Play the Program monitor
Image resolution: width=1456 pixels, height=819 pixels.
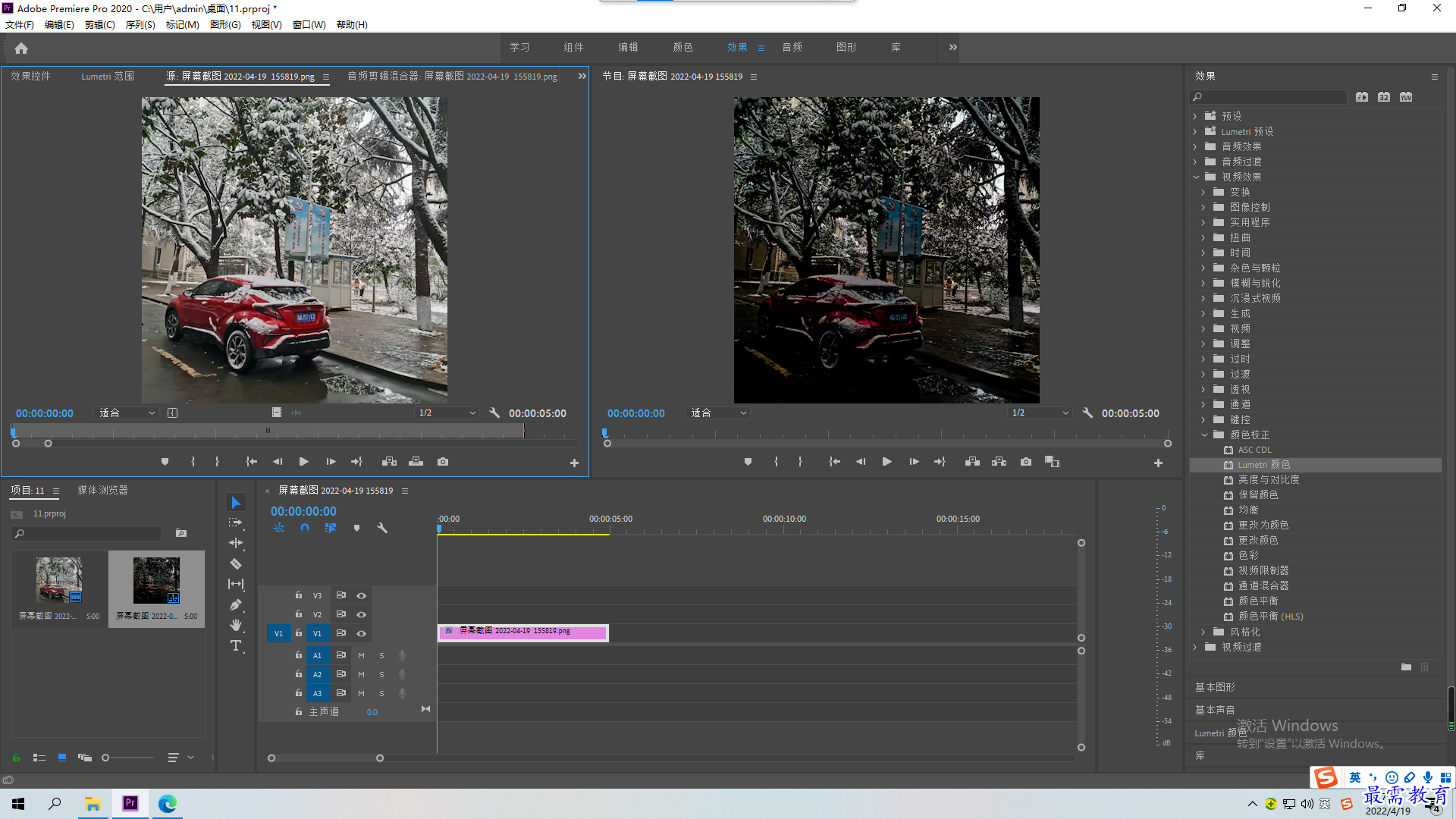pos(886,462)
